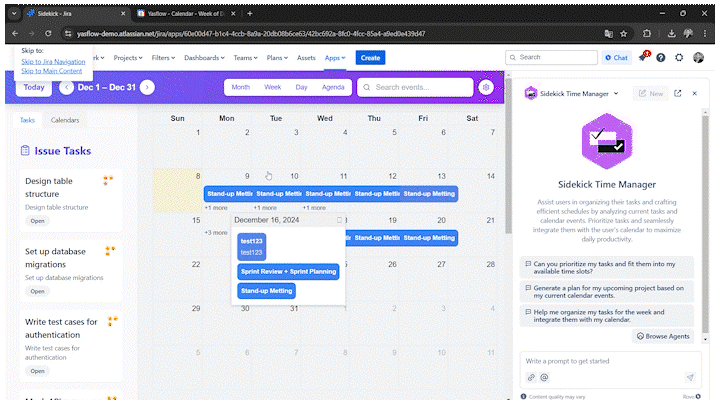Open the test123 event in popover
This screenshot has width=720, height=400.
(252, 247)
